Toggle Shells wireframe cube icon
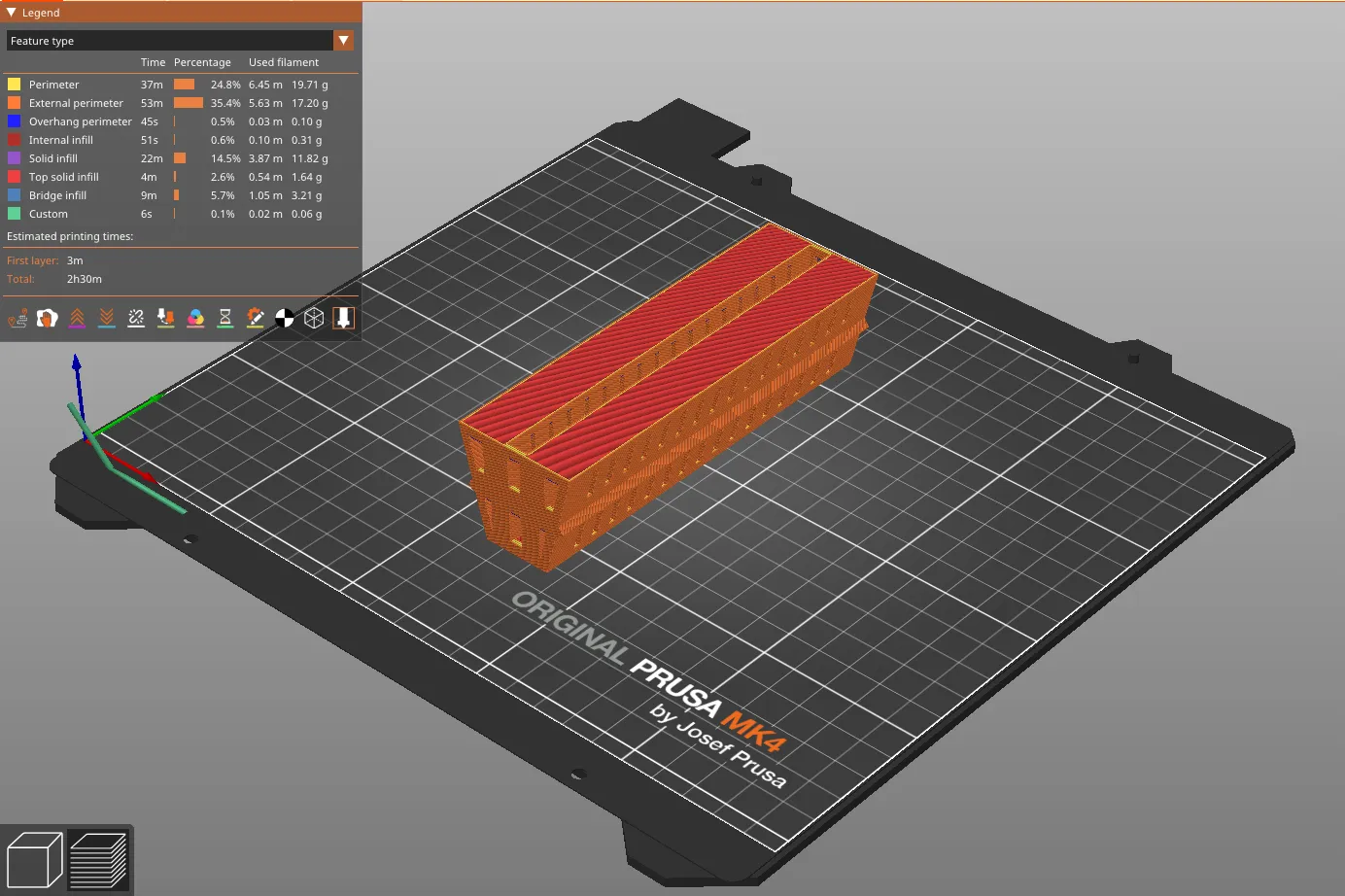 tap(314, 318)
